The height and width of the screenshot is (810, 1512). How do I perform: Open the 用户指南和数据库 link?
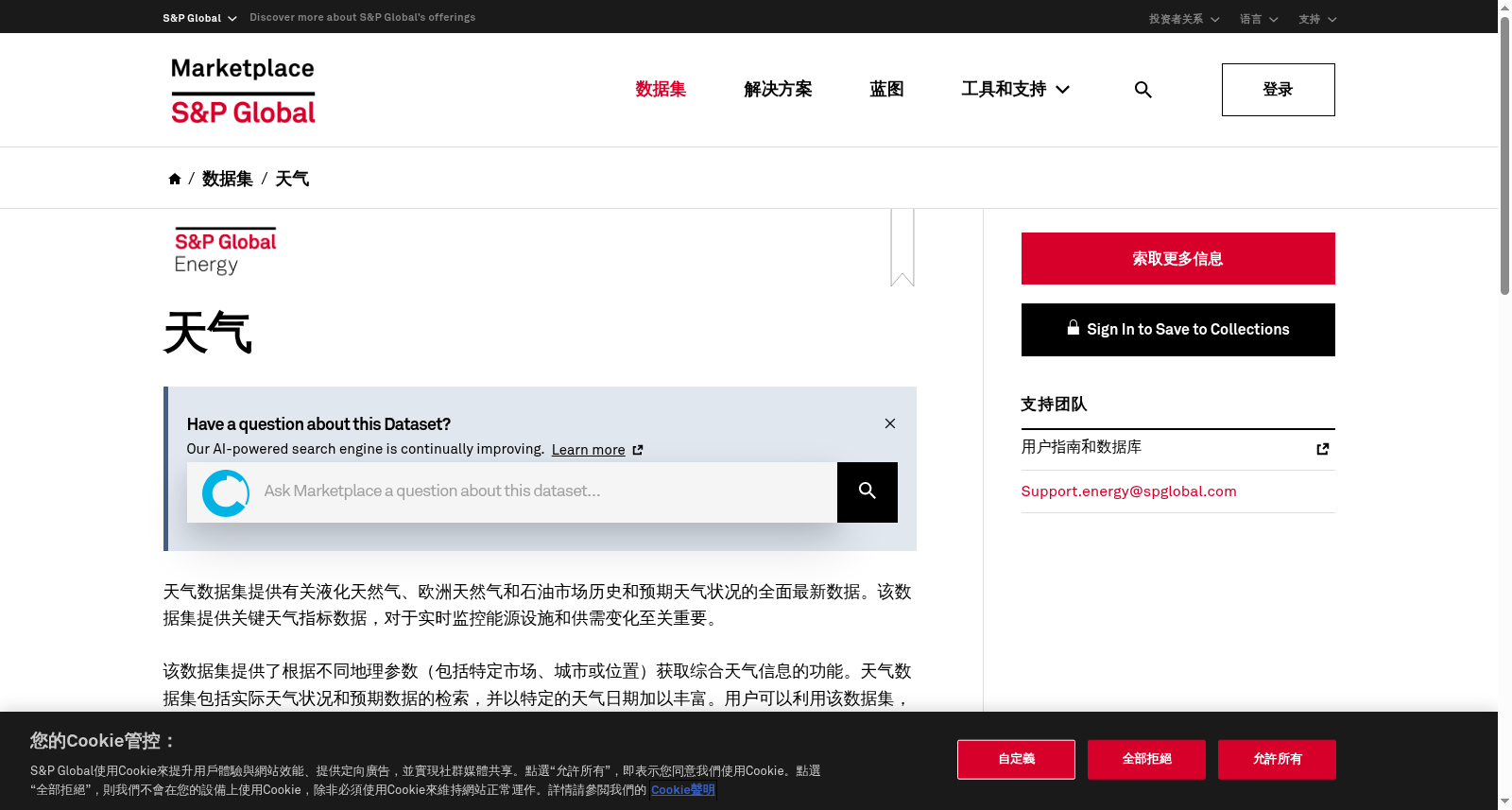(x=1081, y=447)
